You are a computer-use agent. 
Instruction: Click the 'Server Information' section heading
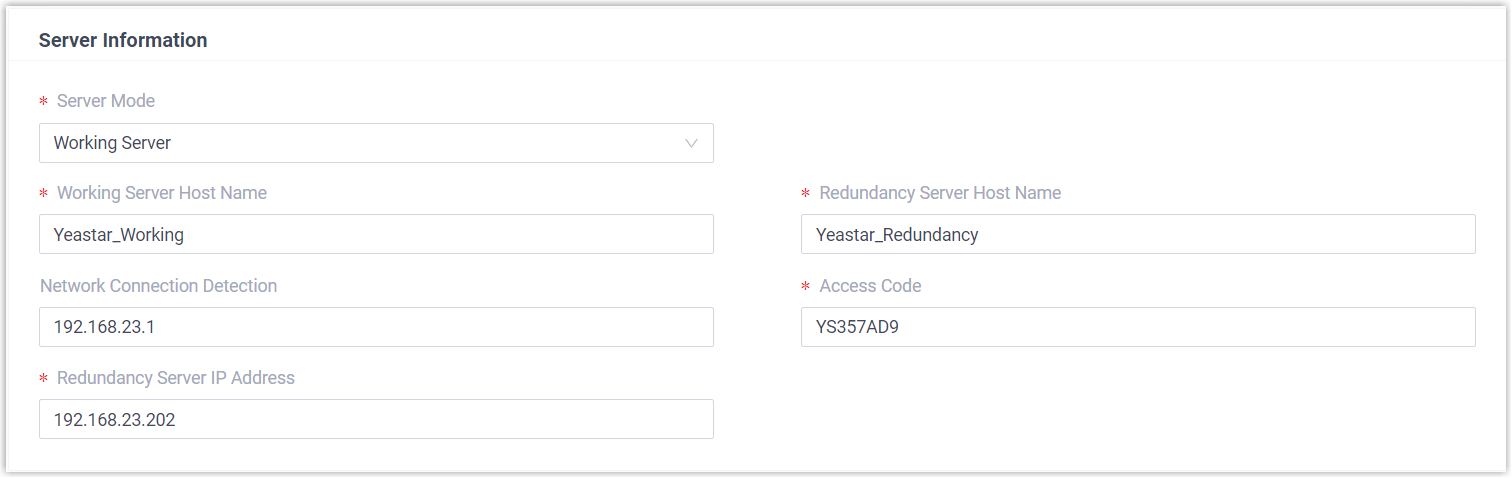[123, 41]
